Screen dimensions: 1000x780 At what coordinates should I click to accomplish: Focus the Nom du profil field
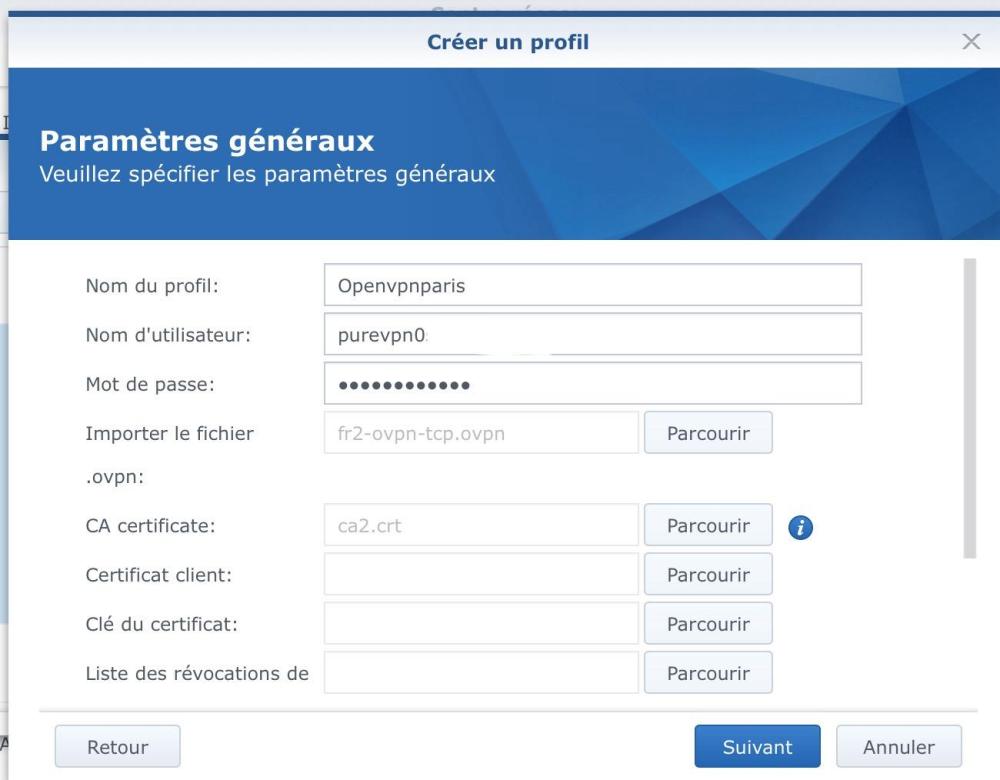[592, 285]
